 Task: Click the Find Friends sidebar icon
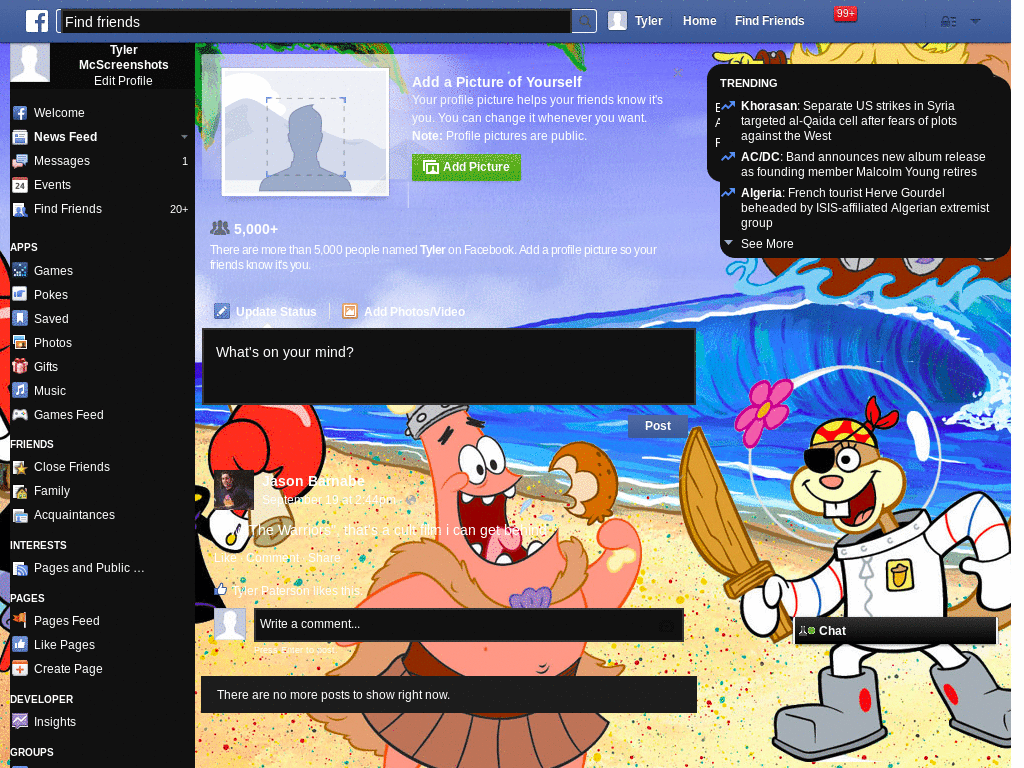point(20,210)
